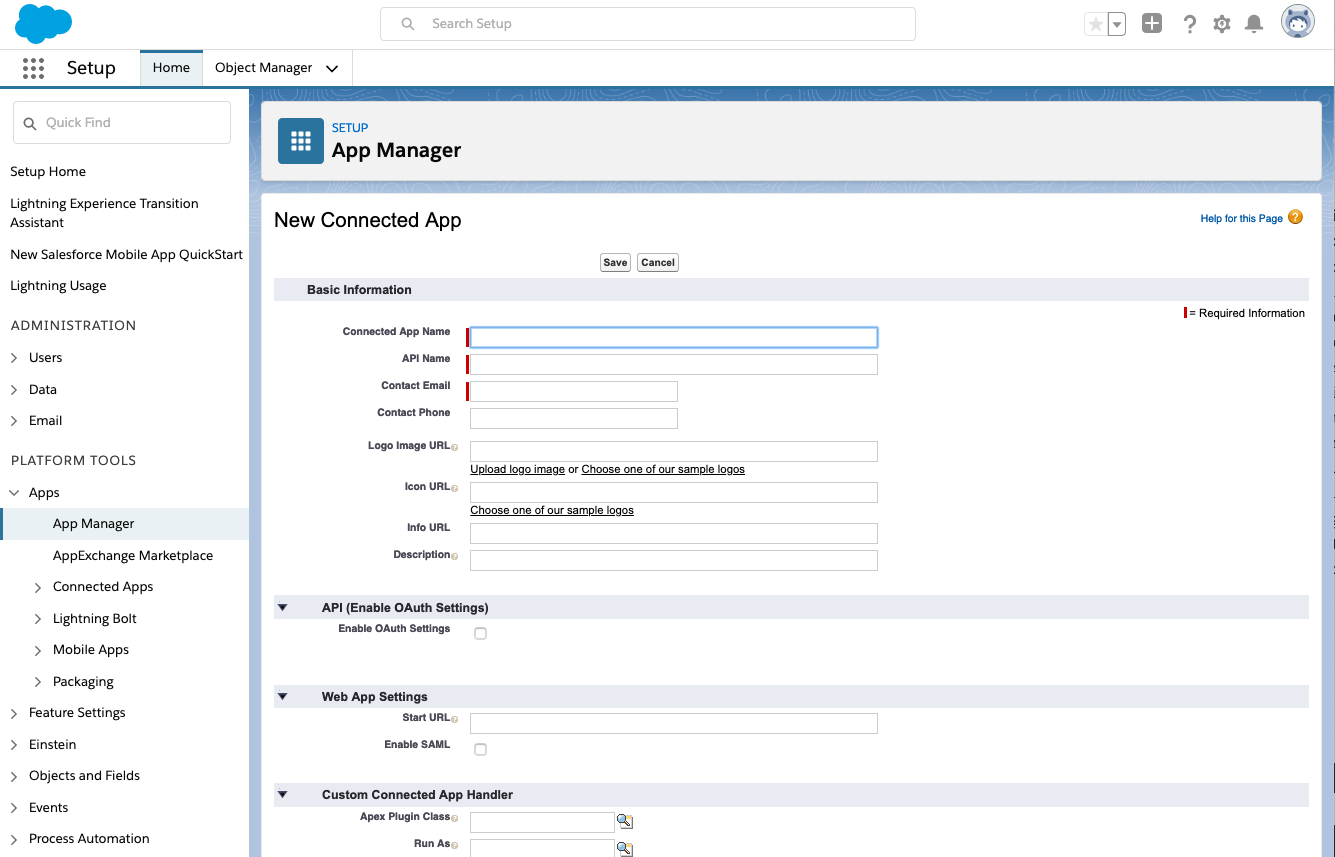This screenshot has width=1335, height=857.
Task: Click Upload logo image link
Action: click(518, 469)
